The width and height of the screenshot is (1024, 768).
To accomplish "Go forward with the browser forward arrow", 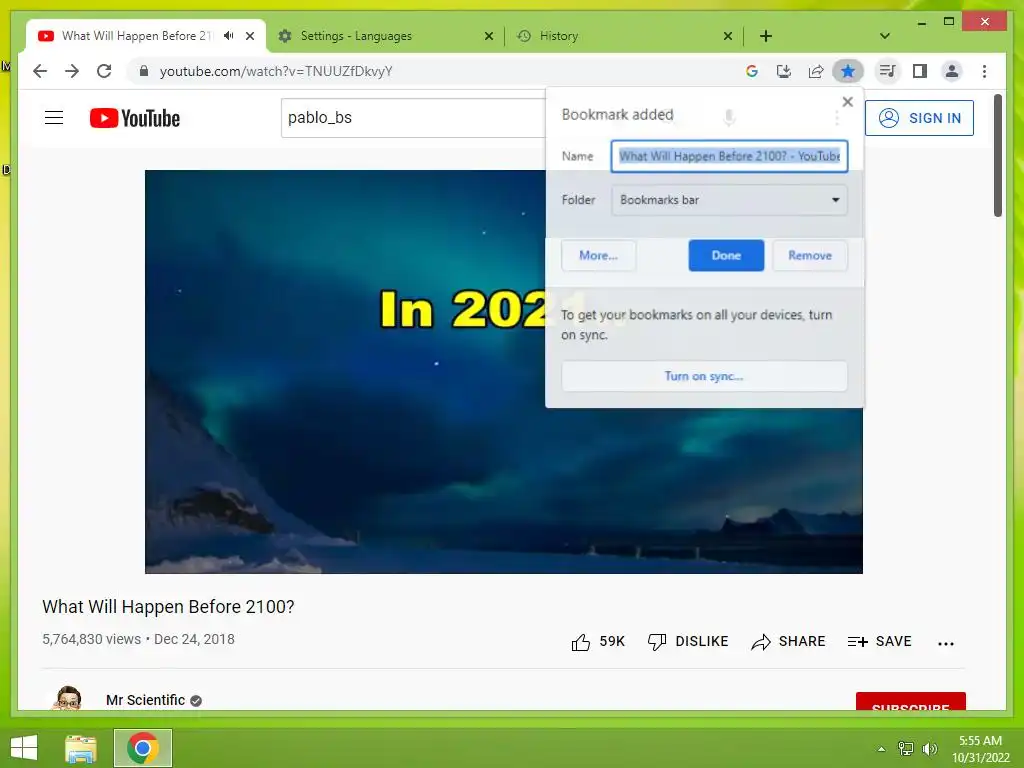I will click(x=72, y=71).
